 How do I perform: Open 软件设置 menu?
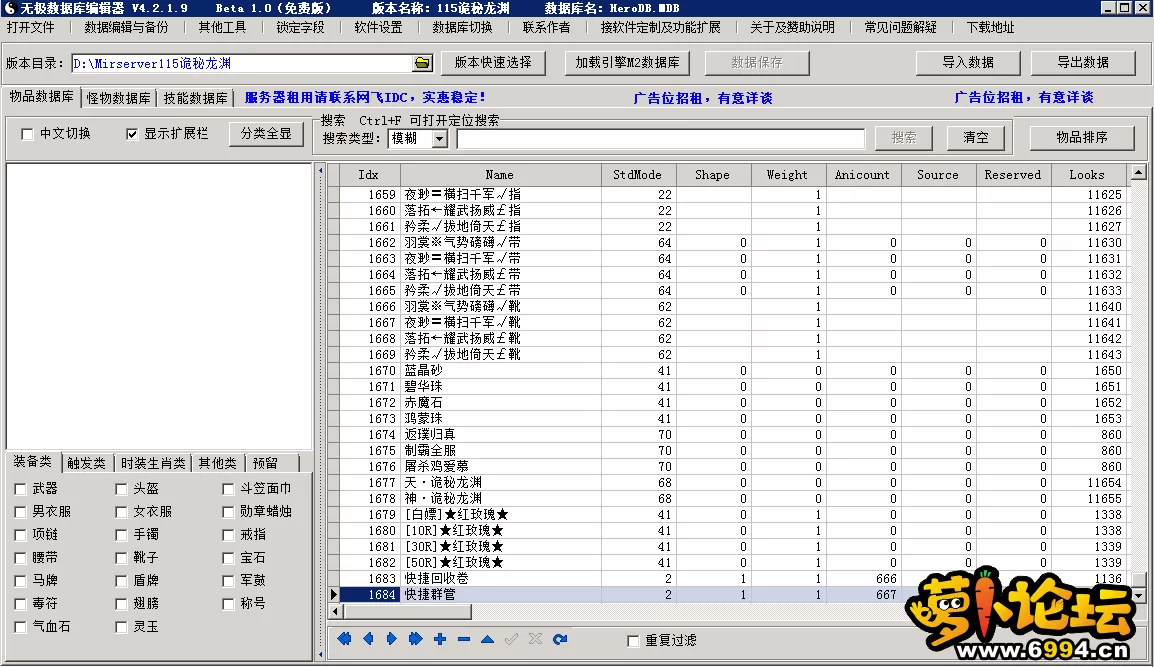(378, 27)
